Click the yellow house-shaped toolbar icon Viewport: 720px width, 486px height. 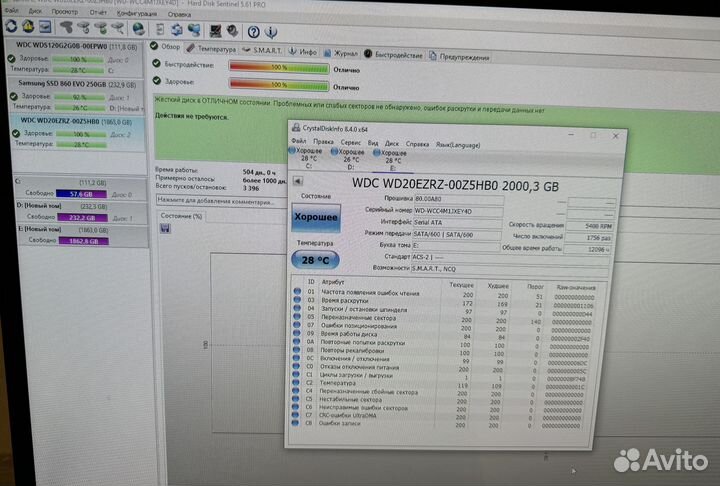28,27
